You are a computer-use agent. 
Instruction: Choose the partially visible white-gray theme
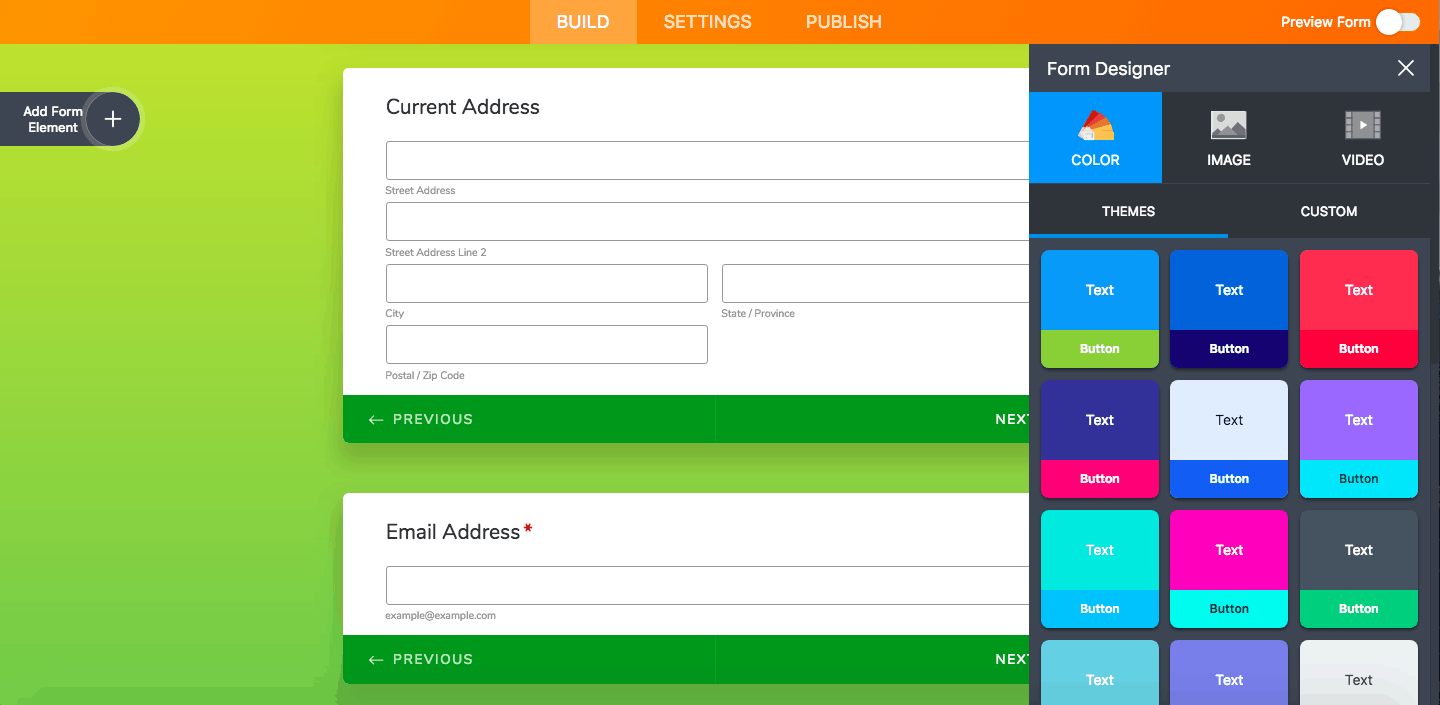pyautogui.click(x=1359, y=673)
